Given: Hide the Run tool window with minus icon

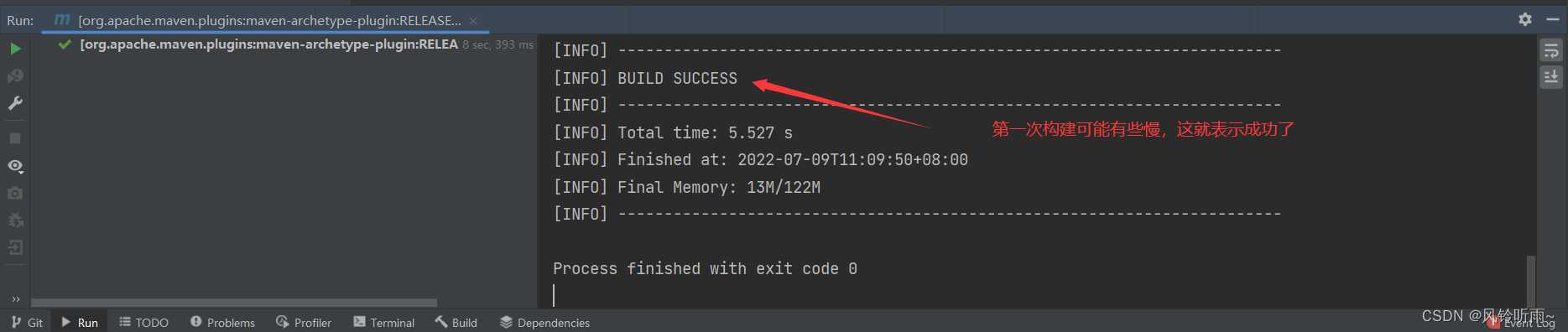Looking at the screenshot, I should (1552, 19).
